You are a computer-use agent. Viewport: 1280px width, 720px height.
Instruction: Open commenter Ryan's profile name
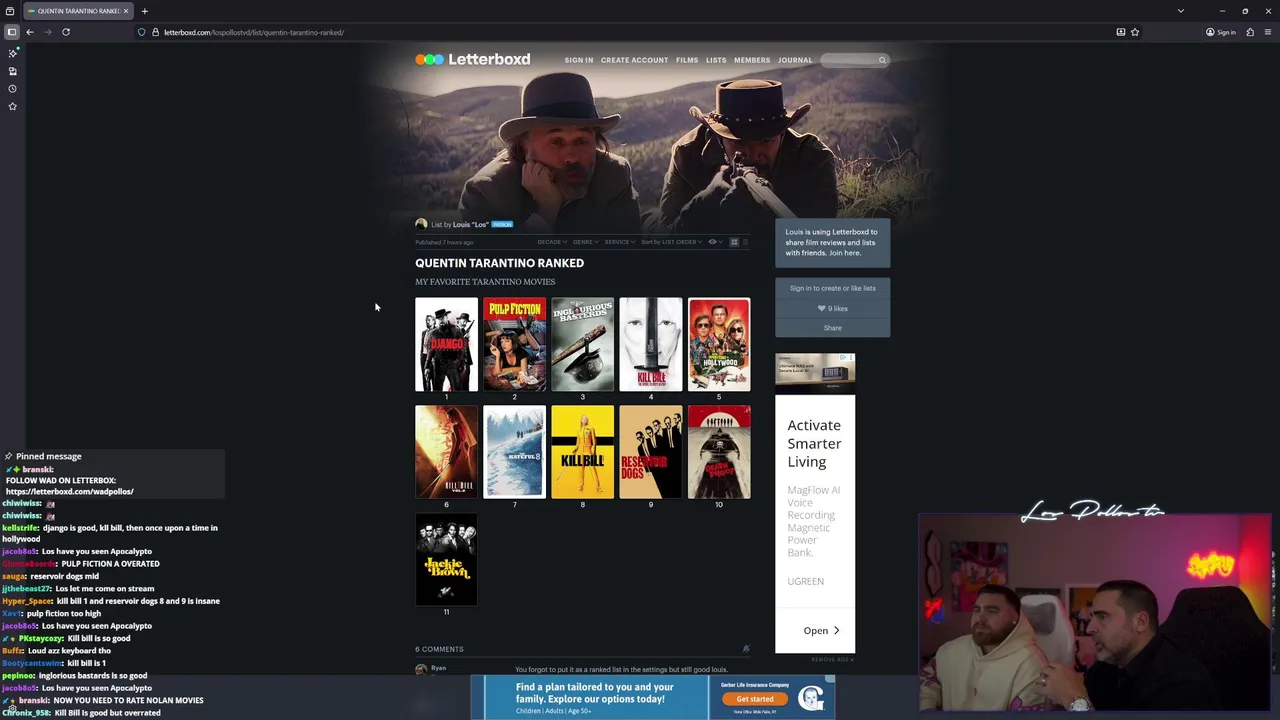(x=438, y=668)
